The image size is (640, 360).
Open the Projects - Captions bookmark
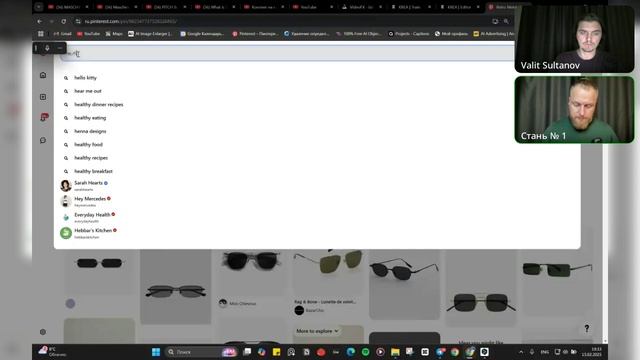[409, 33]
